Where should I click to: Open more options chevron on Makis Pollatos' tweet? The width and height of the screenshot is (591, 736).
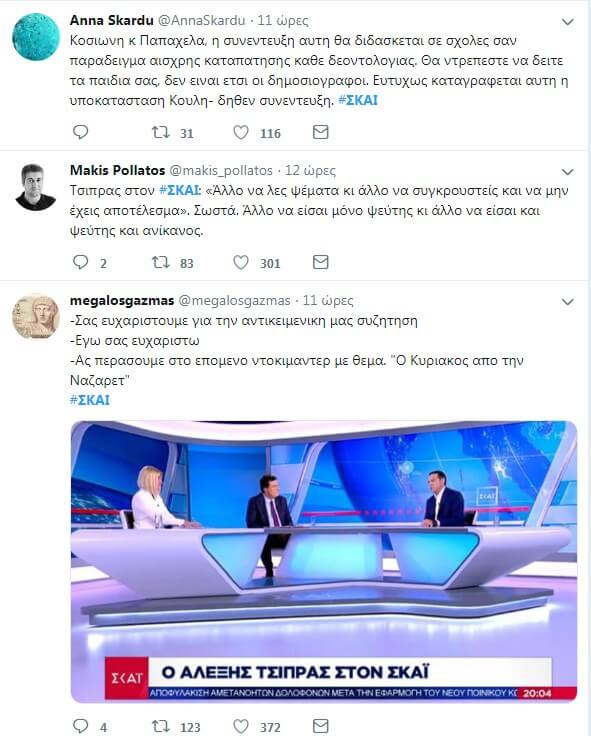[568, 172]
